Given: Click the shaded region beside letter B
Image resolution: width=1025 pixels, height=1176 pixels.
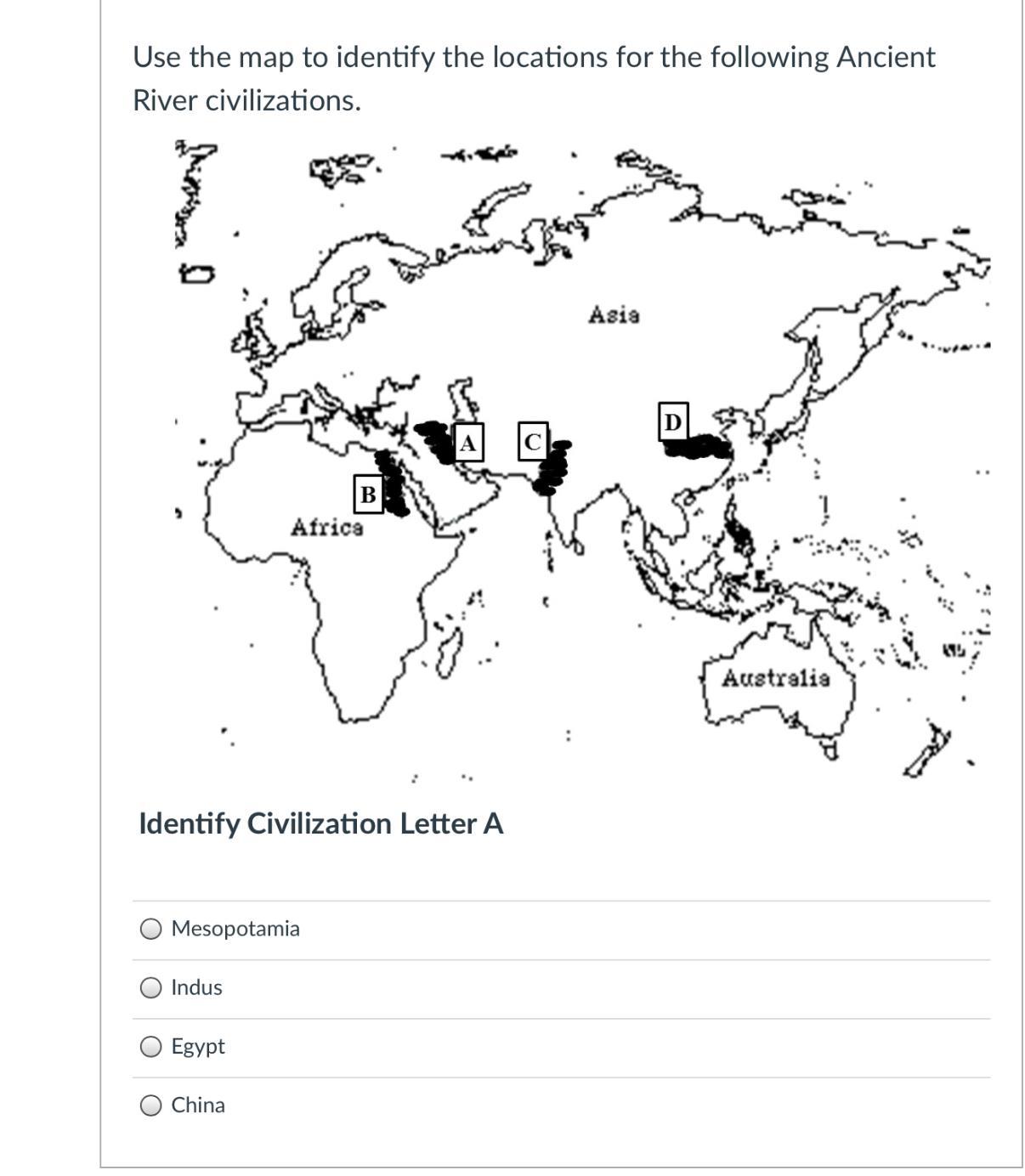Looking at the screenshot, I should [392, 483].
